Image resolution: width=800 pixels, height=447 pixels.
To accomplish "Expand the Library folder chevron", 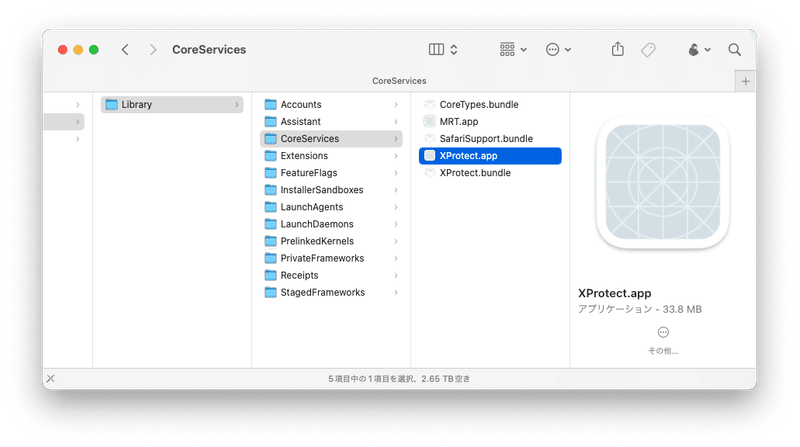I will click(237, 105).
